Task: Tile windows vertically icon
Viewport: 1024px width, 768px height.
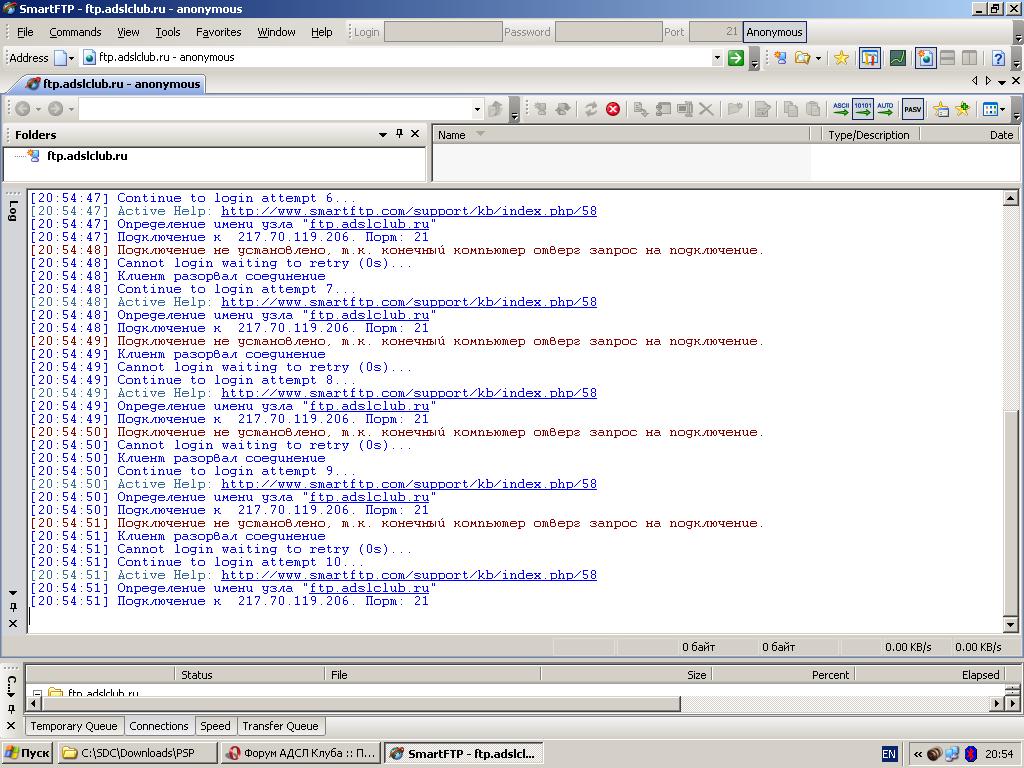Action: click(x=970, y=57)
